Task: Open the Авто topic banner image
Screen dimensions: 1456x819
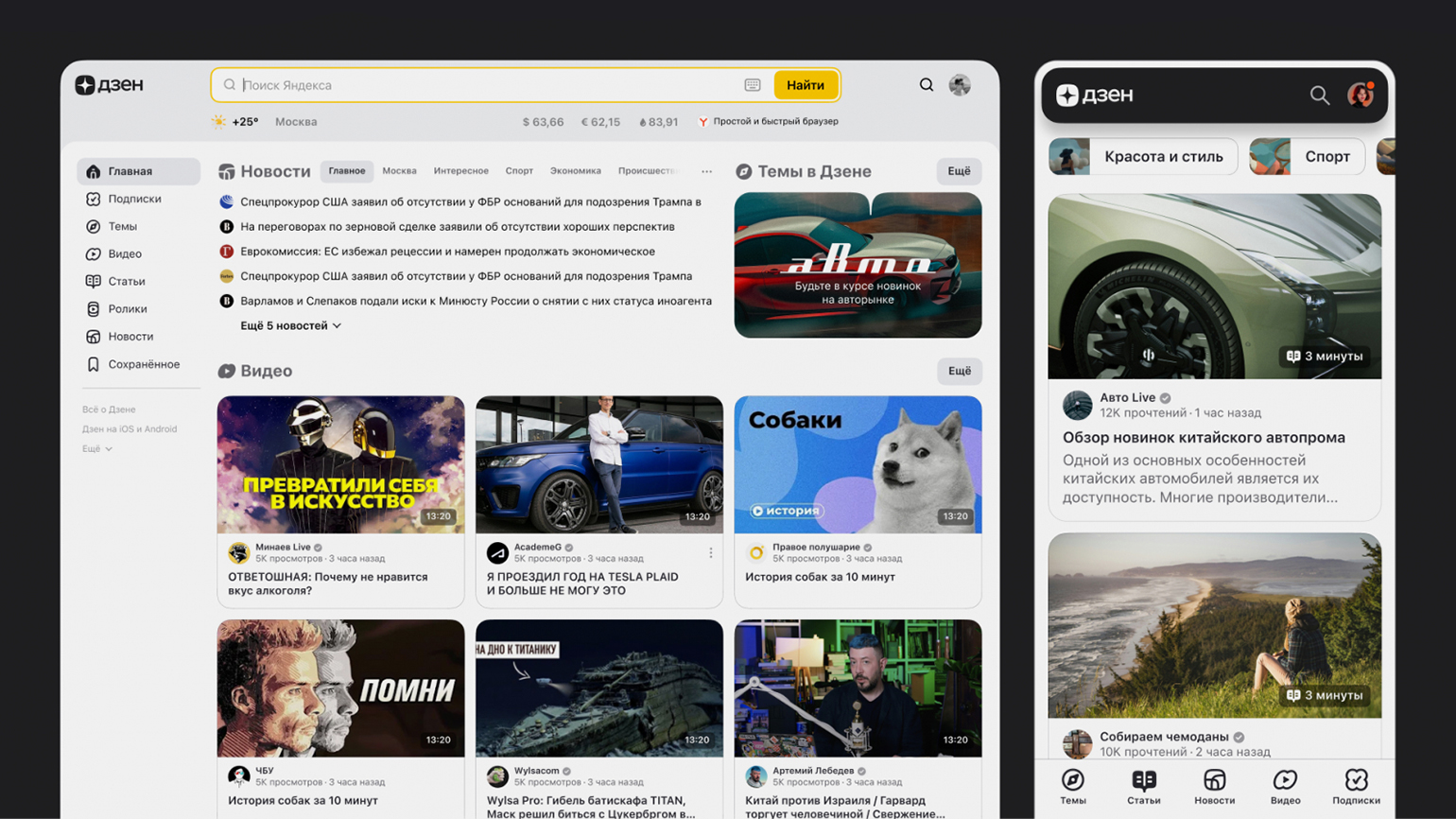Action: [x=858, y=265]
